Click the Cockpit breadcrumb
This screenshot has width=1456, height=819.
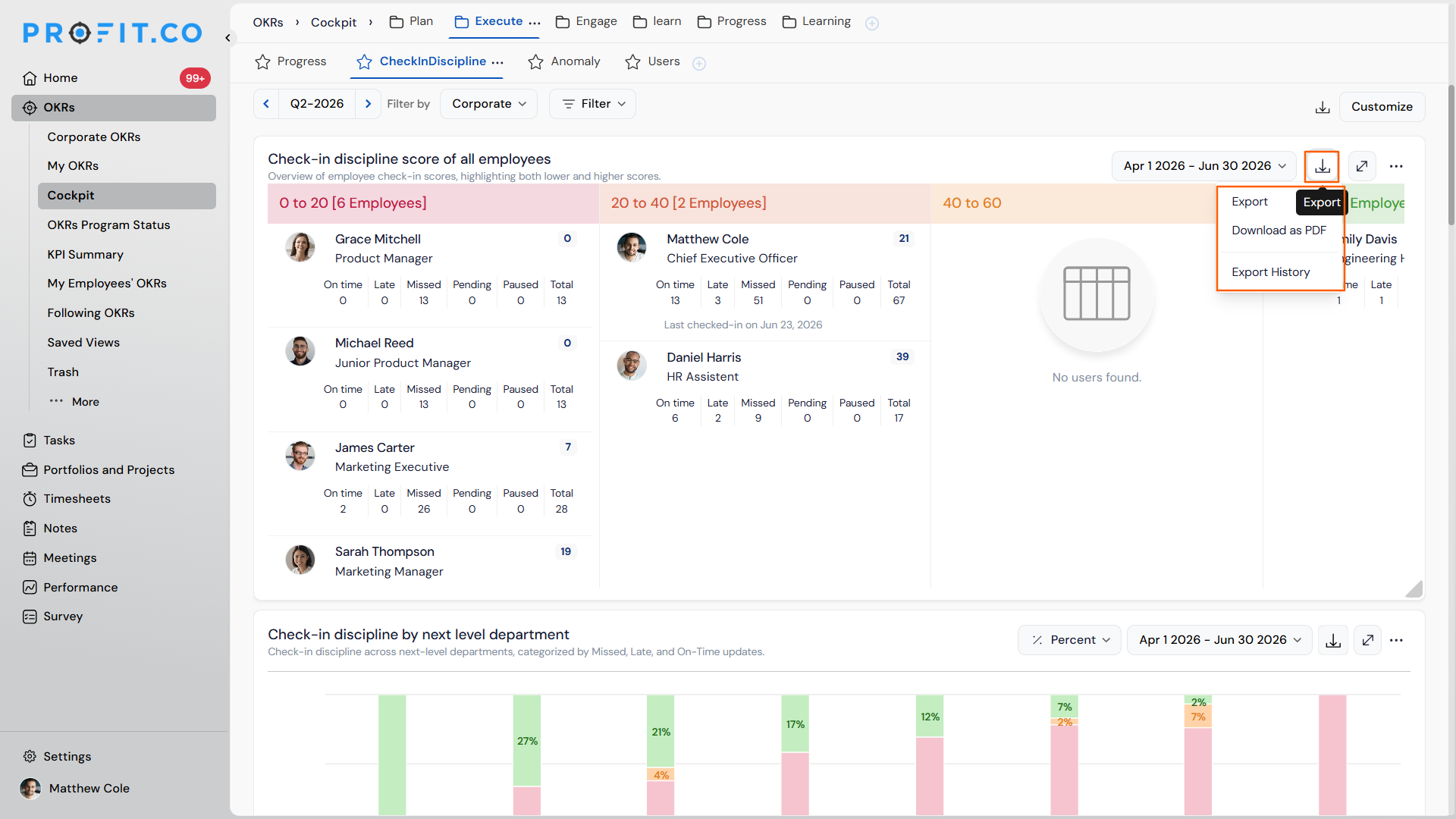[x=334, y=23]
